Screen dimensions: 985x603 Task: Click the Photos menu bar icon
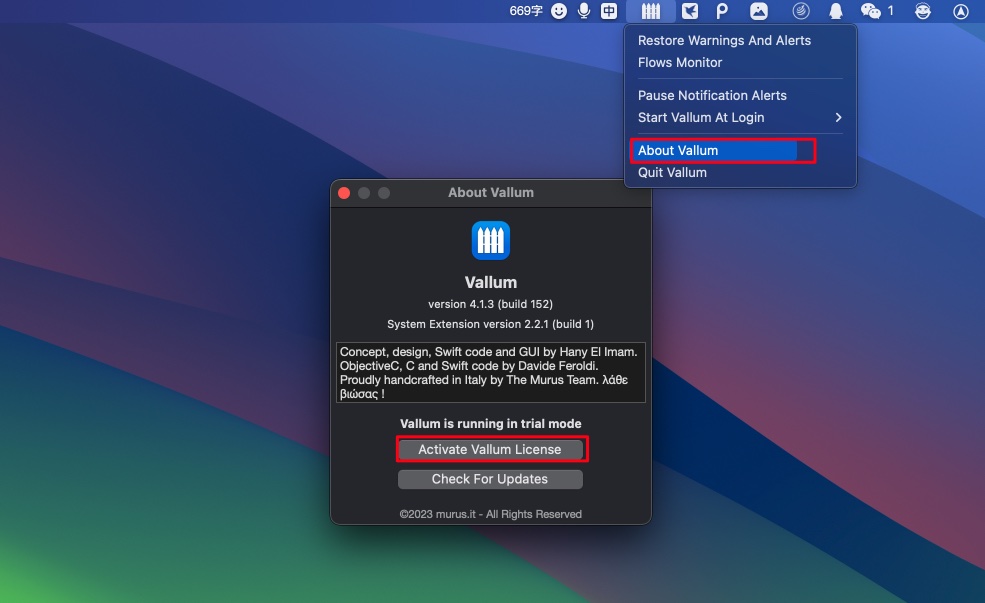click(x=758, y=11)
